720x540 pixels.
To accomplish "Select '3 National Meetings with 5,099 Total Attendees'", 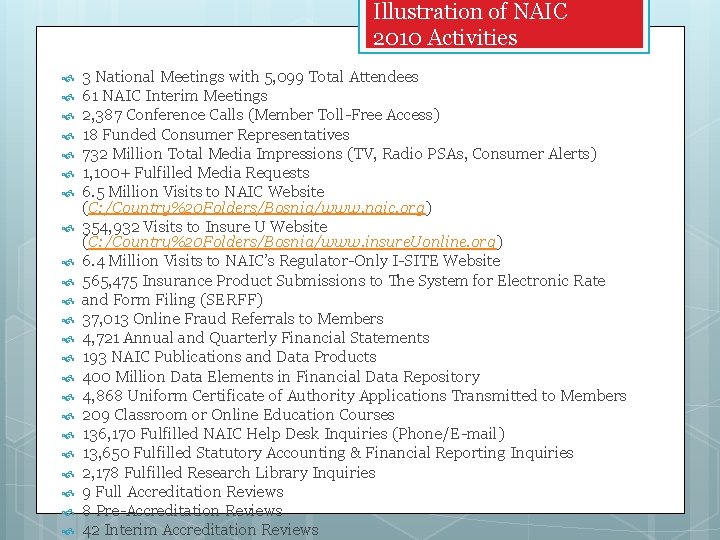I will tap(250, 77).
